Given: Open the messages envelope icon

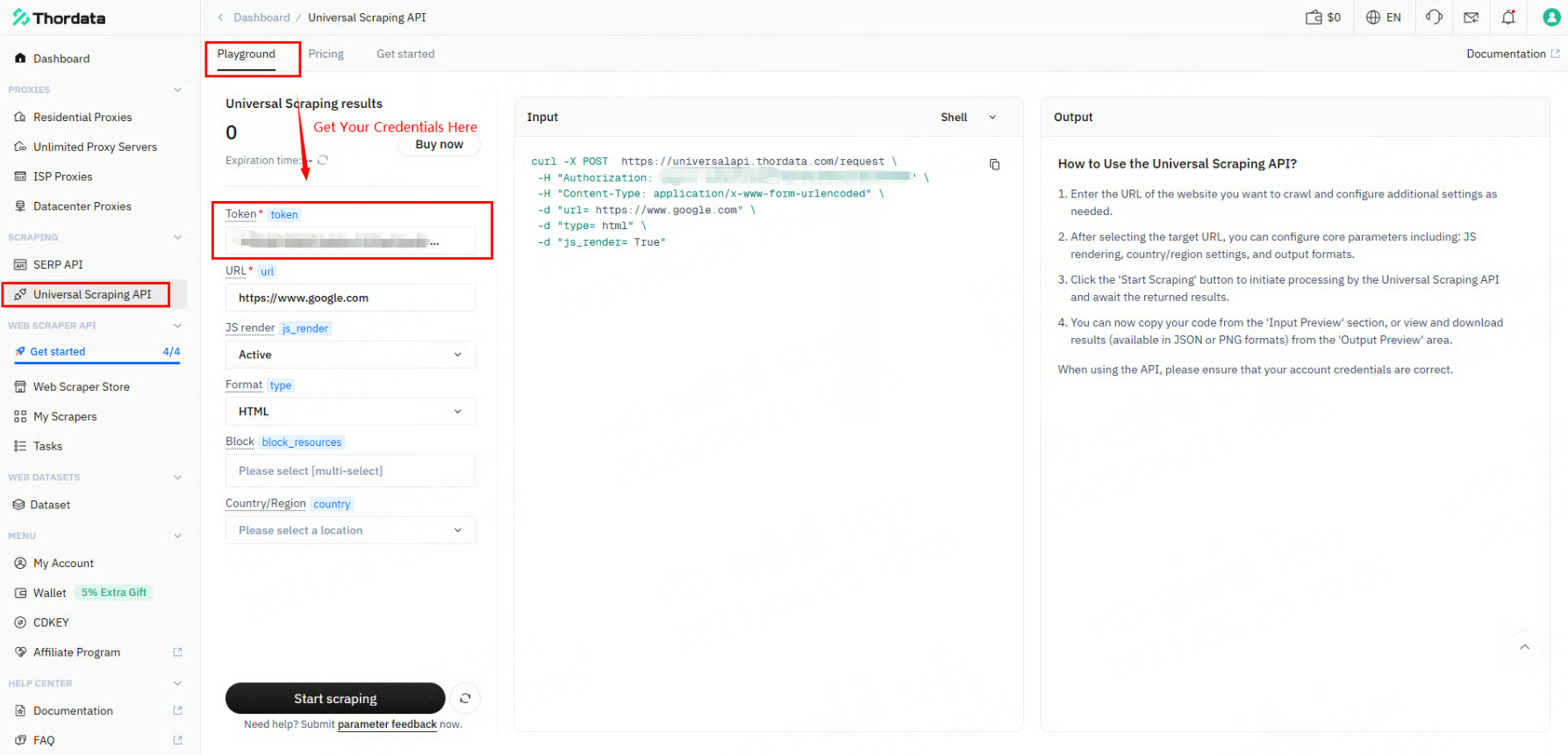Looking at the screenshot, I should pyautogui.click(x=1471, y=18).
